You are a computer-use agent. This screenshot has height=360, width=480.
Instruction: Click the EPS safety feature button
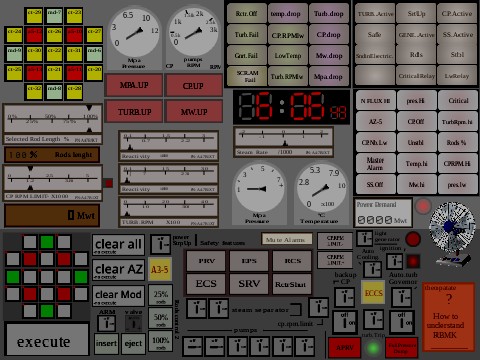click(249, 261)
